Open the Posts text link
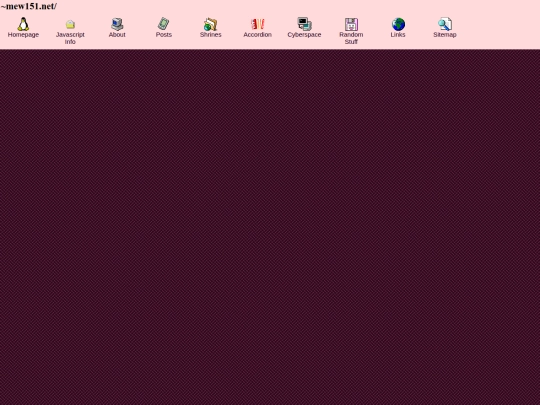Viewport: 540px width, 405px height. 164,35
